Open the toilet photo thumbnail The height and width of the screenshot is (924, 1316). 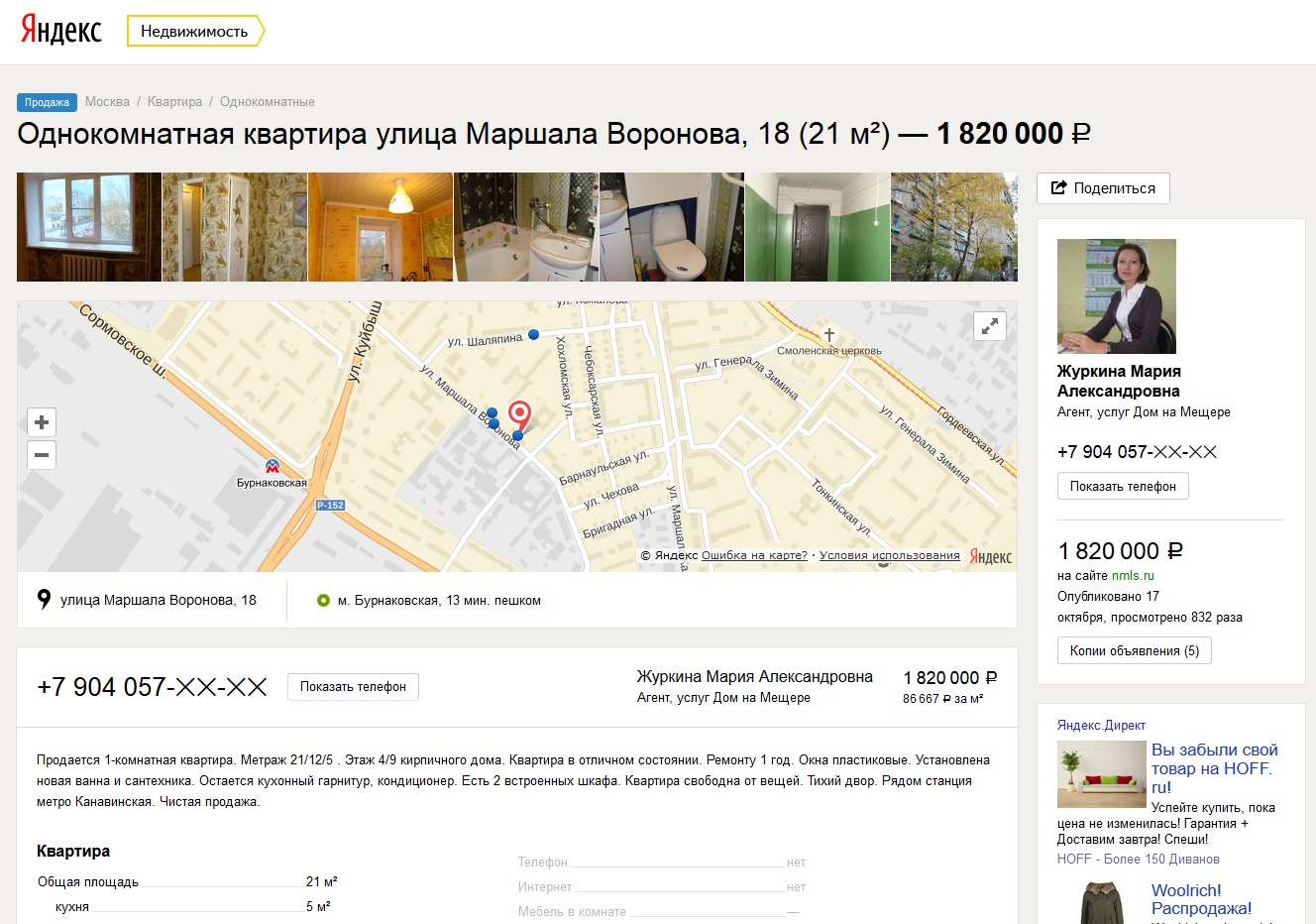tap(672, 227)
